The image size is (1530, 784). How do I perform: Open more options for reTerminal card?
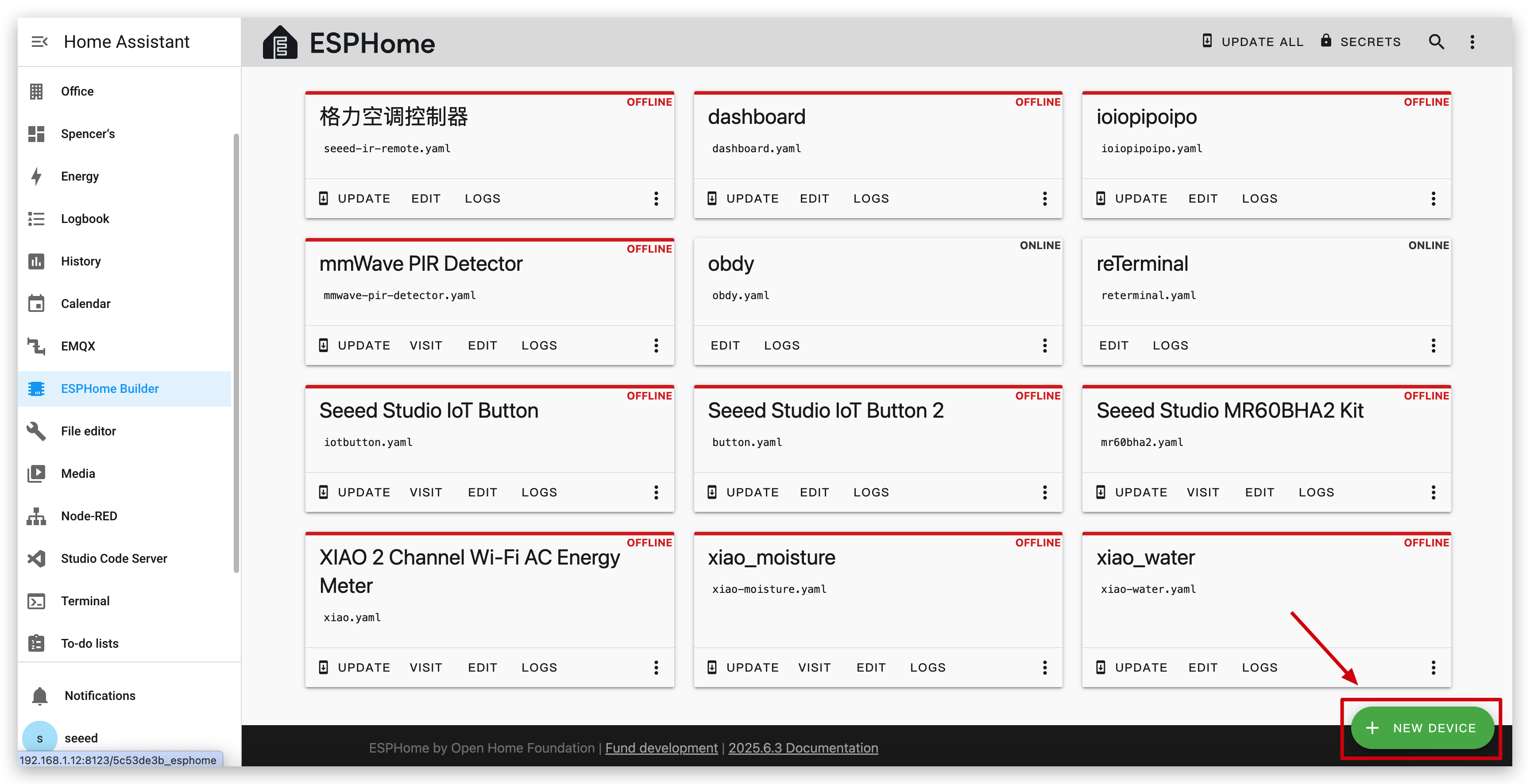1433,346
